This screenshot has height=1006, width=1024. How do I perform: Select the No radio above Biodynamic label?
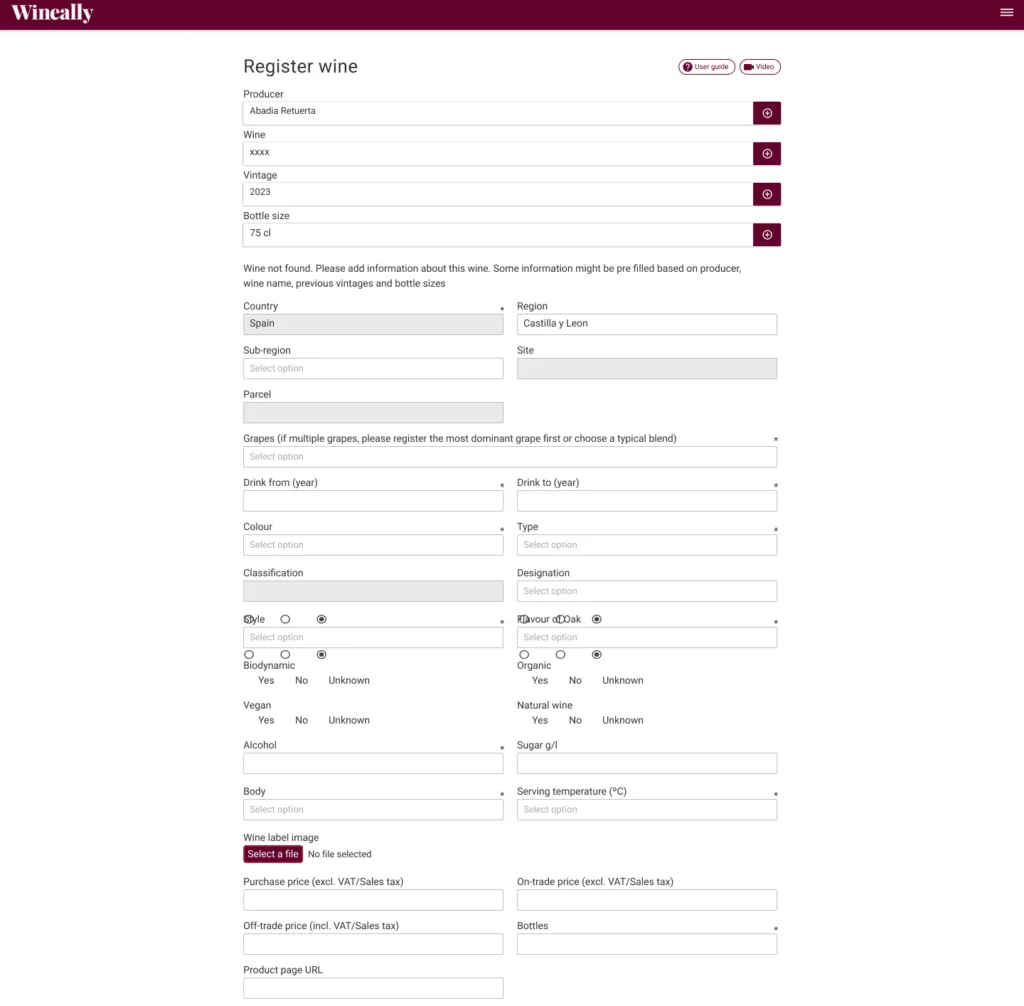pos(285,655)
